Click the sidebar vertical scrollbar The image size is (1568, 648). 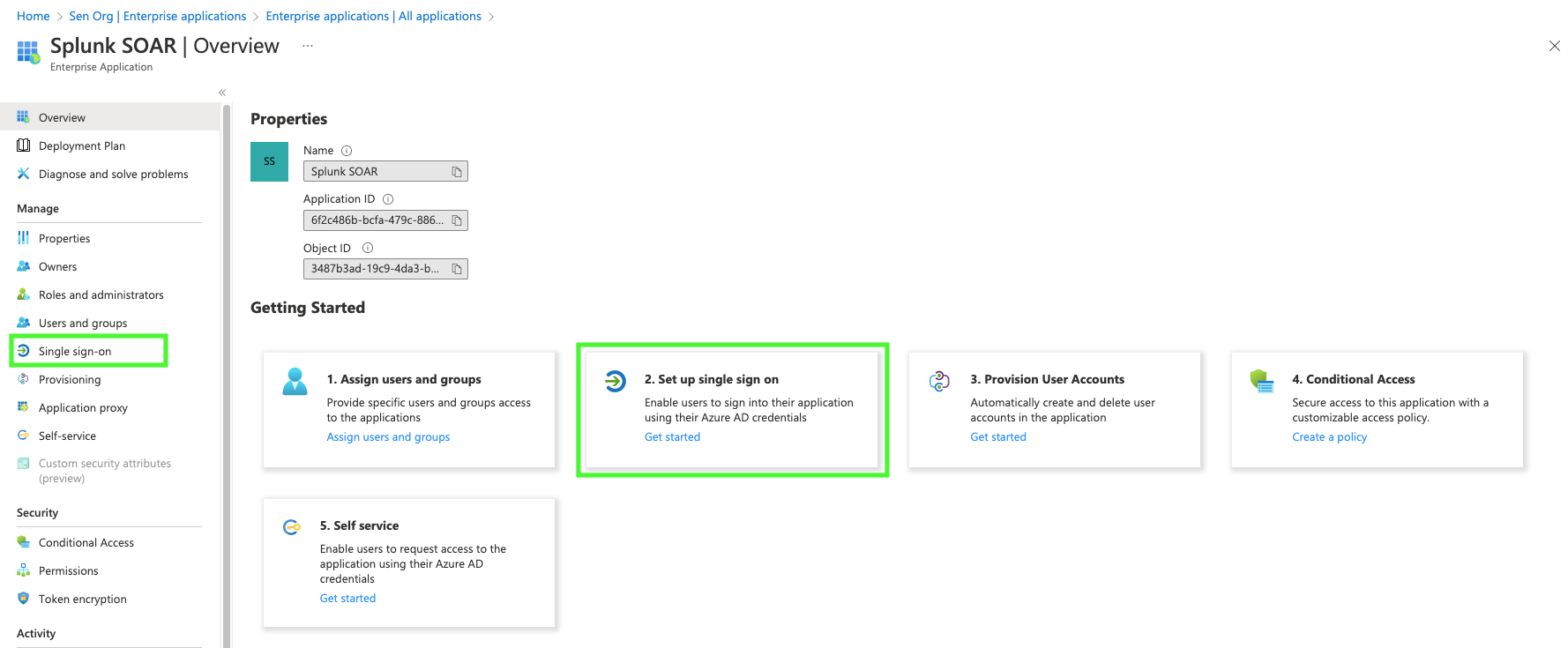point(227,376)
